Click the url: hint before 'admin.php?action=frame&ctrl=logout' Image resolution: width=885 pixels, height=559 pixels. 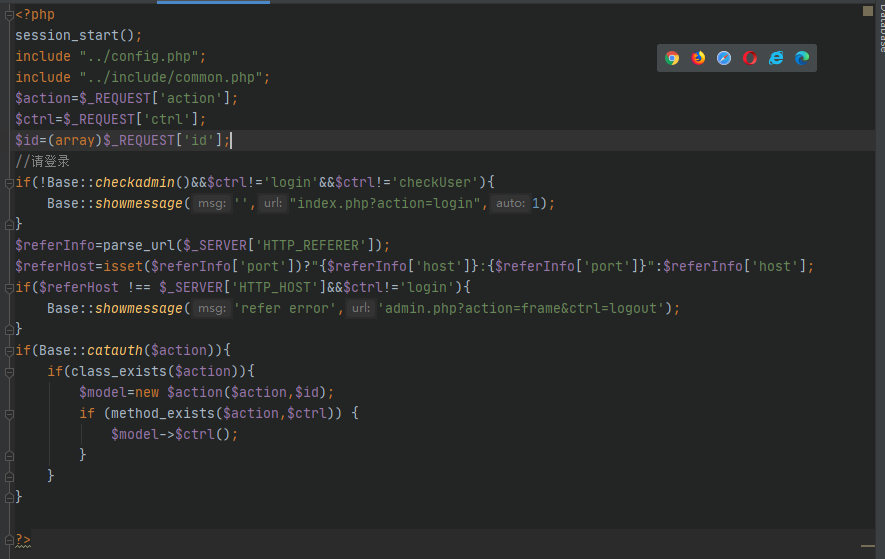pos(361,308)
